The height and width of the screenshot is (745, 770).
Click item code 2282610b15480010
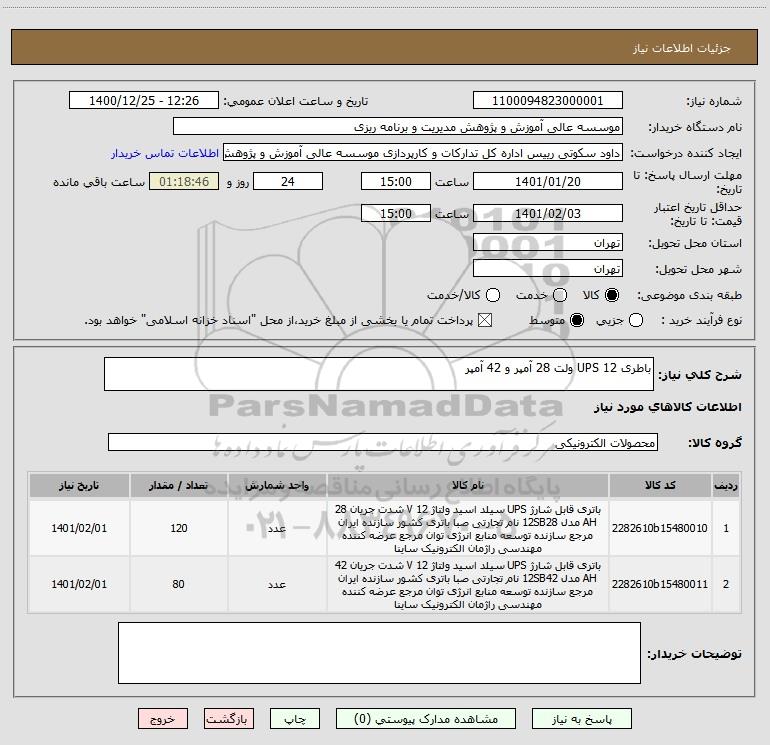click(660, 528)
